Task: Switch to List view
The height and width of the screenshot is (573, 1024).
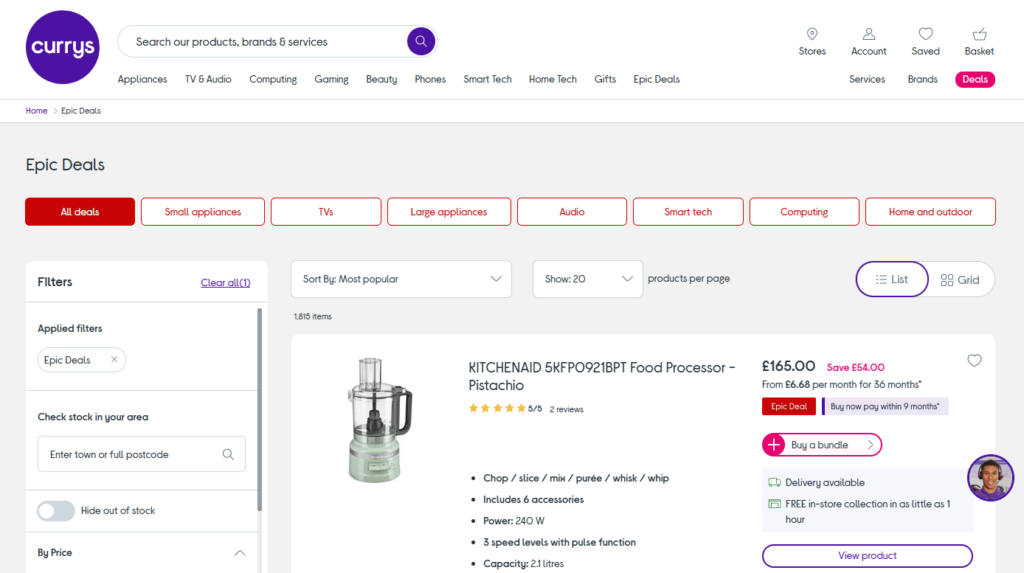Action: pos(892,280)
